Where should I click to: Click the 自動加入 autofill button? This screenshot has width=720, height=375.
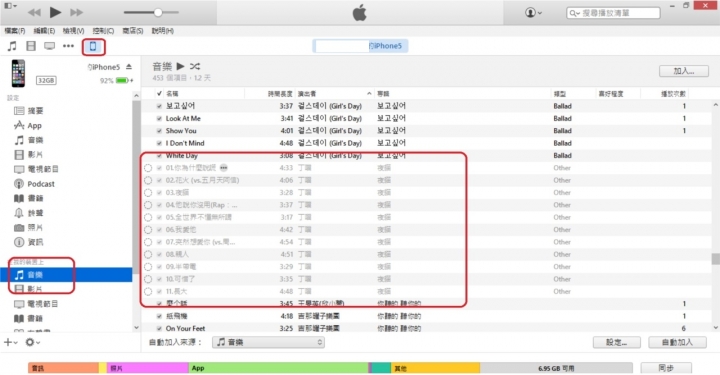coord(677,342)
